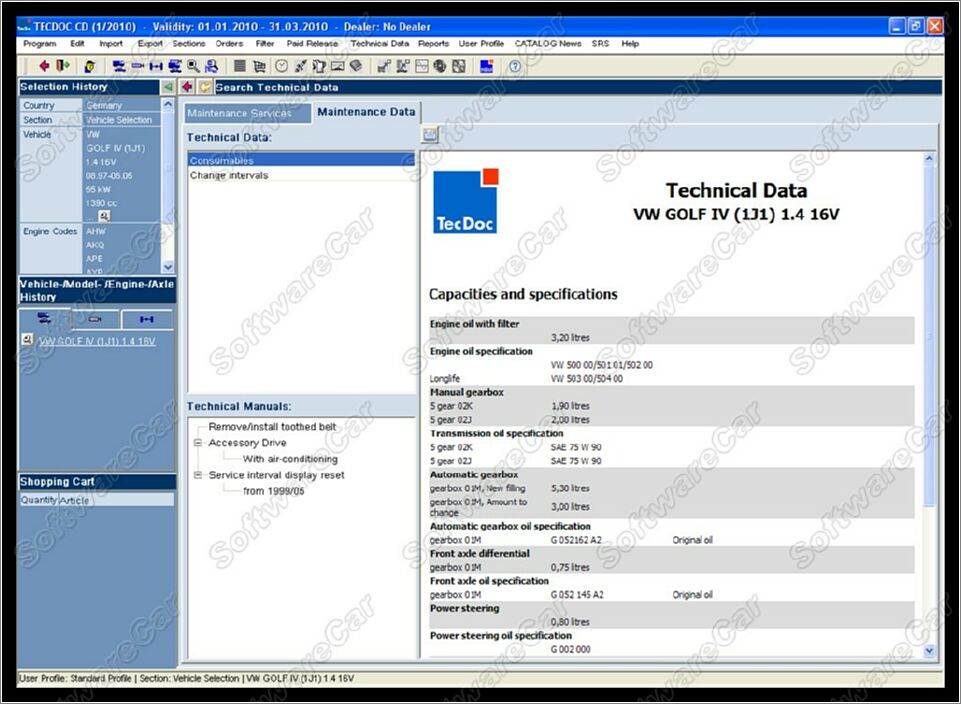Click the blue NEU catalog news toolbar icon

[487, 66]
